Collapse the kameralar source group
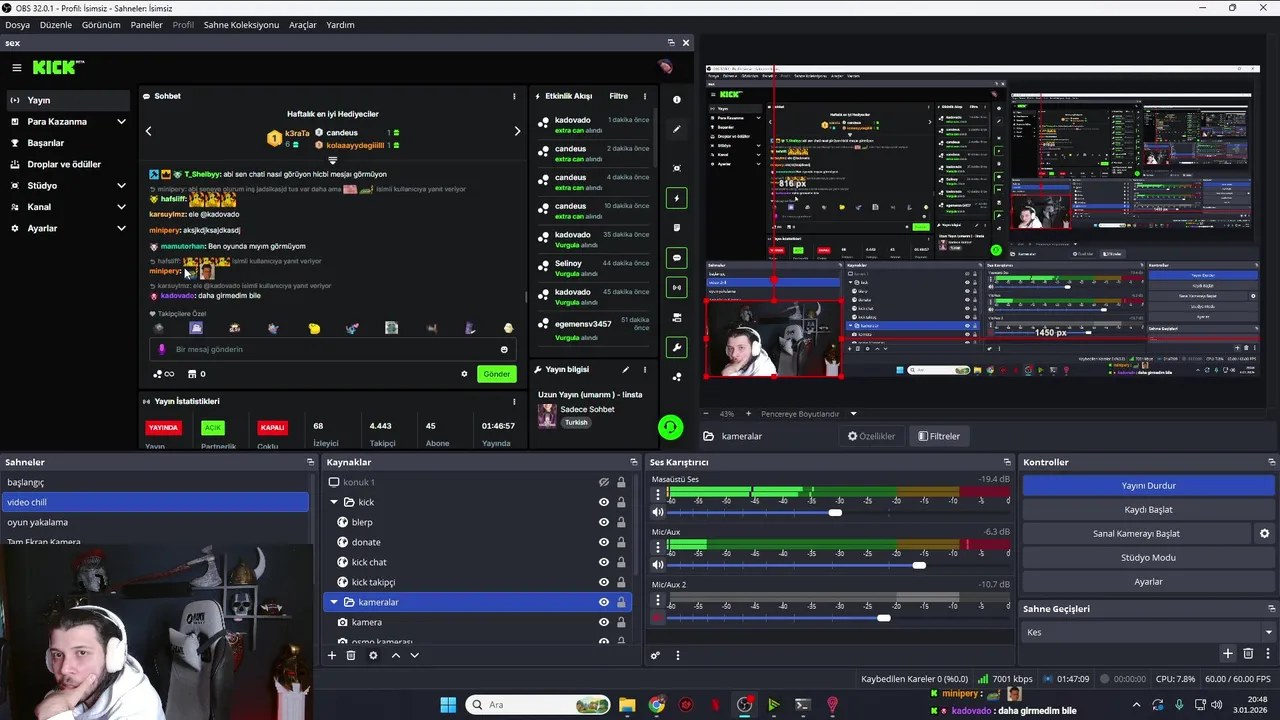The image size is (1280, 720). click(334, 602)
